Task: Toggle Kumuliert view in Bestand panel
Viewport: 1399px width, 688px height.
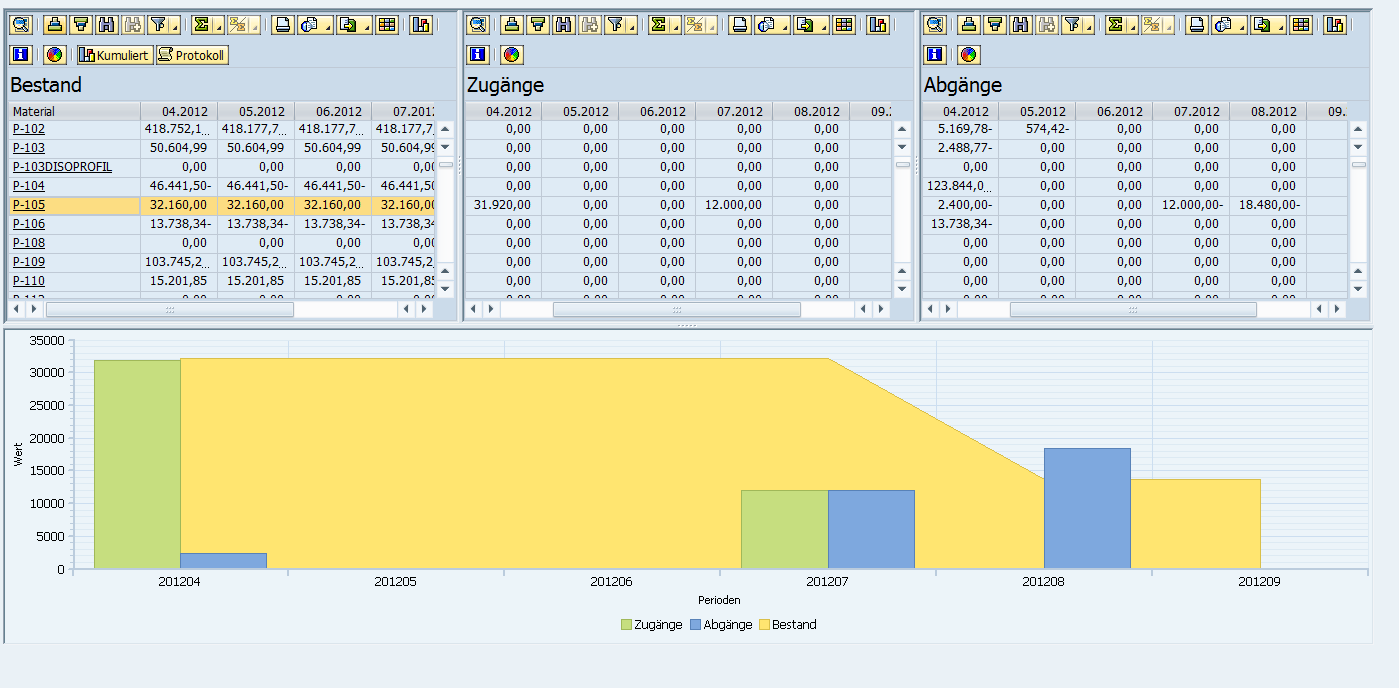Action: tap(113, 55)
